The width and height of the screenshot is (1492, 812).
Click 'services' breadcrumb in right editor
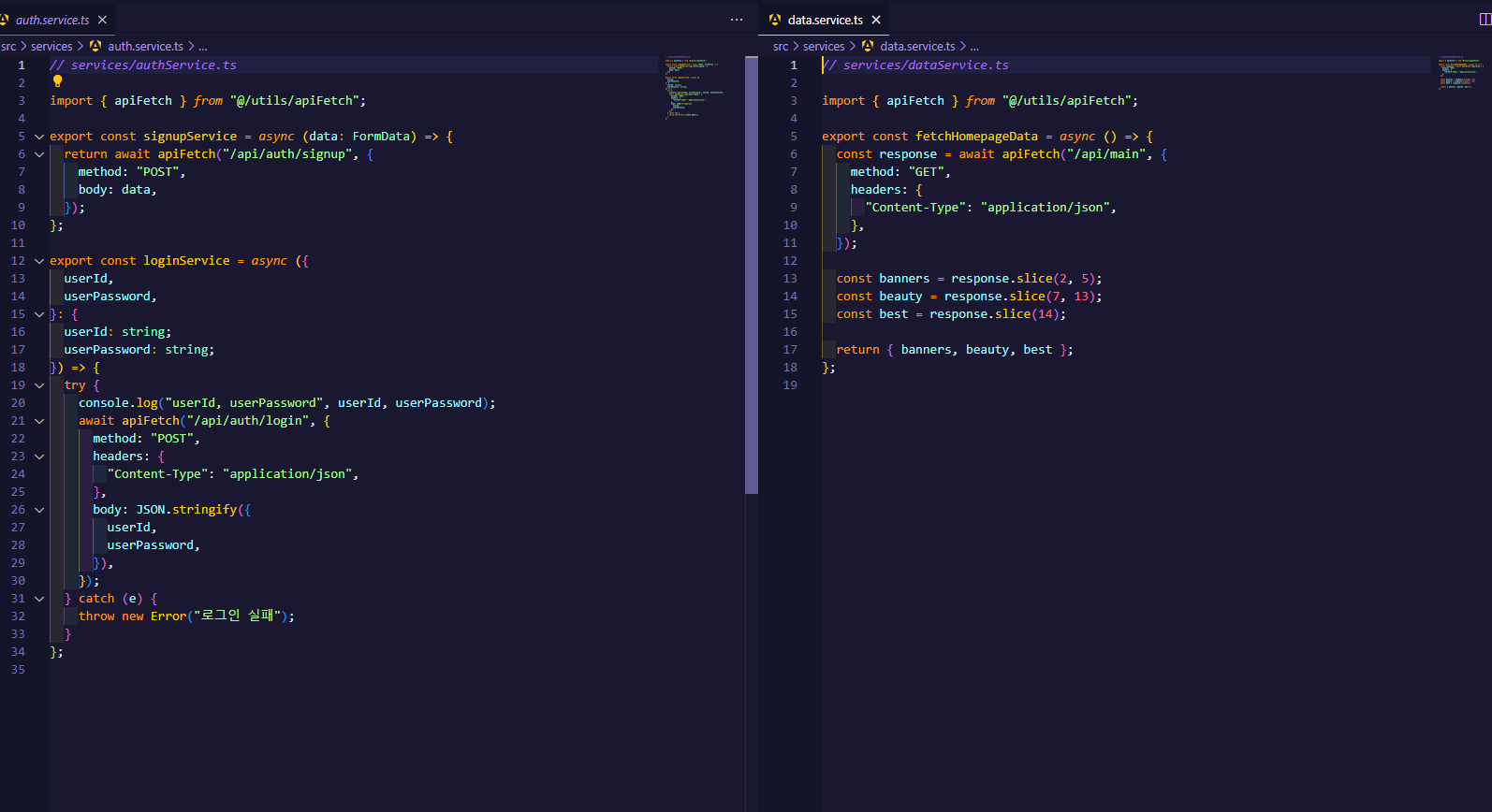824,46
